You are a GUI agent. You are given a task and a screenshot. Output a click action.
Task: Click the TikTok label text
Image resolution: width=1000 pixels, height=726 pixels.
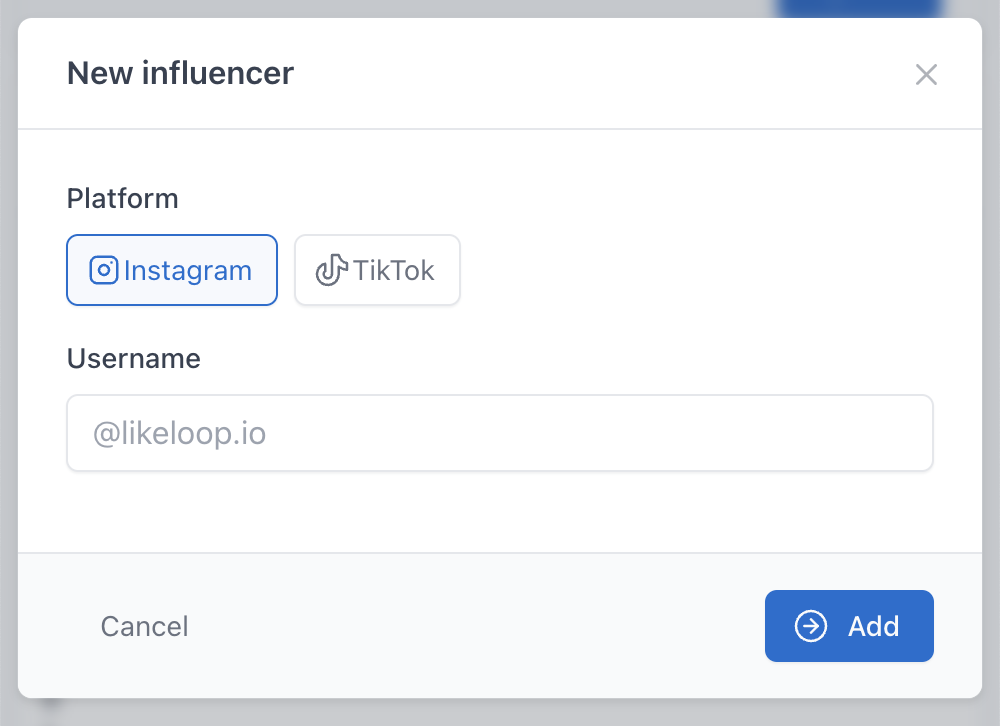394,270
